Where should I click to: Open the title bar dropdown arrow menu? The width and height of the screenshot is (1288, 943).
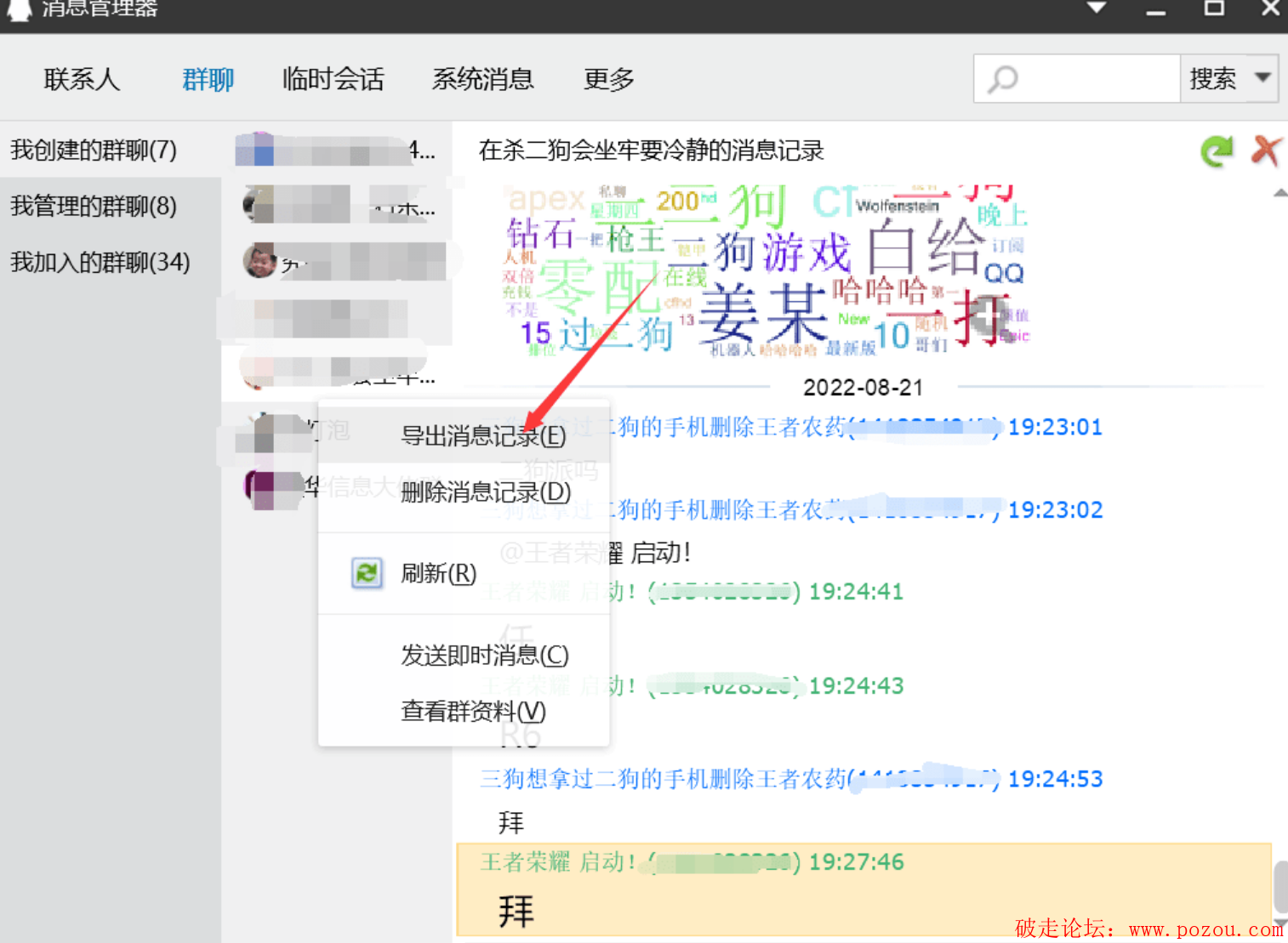tap(1097, 8)
